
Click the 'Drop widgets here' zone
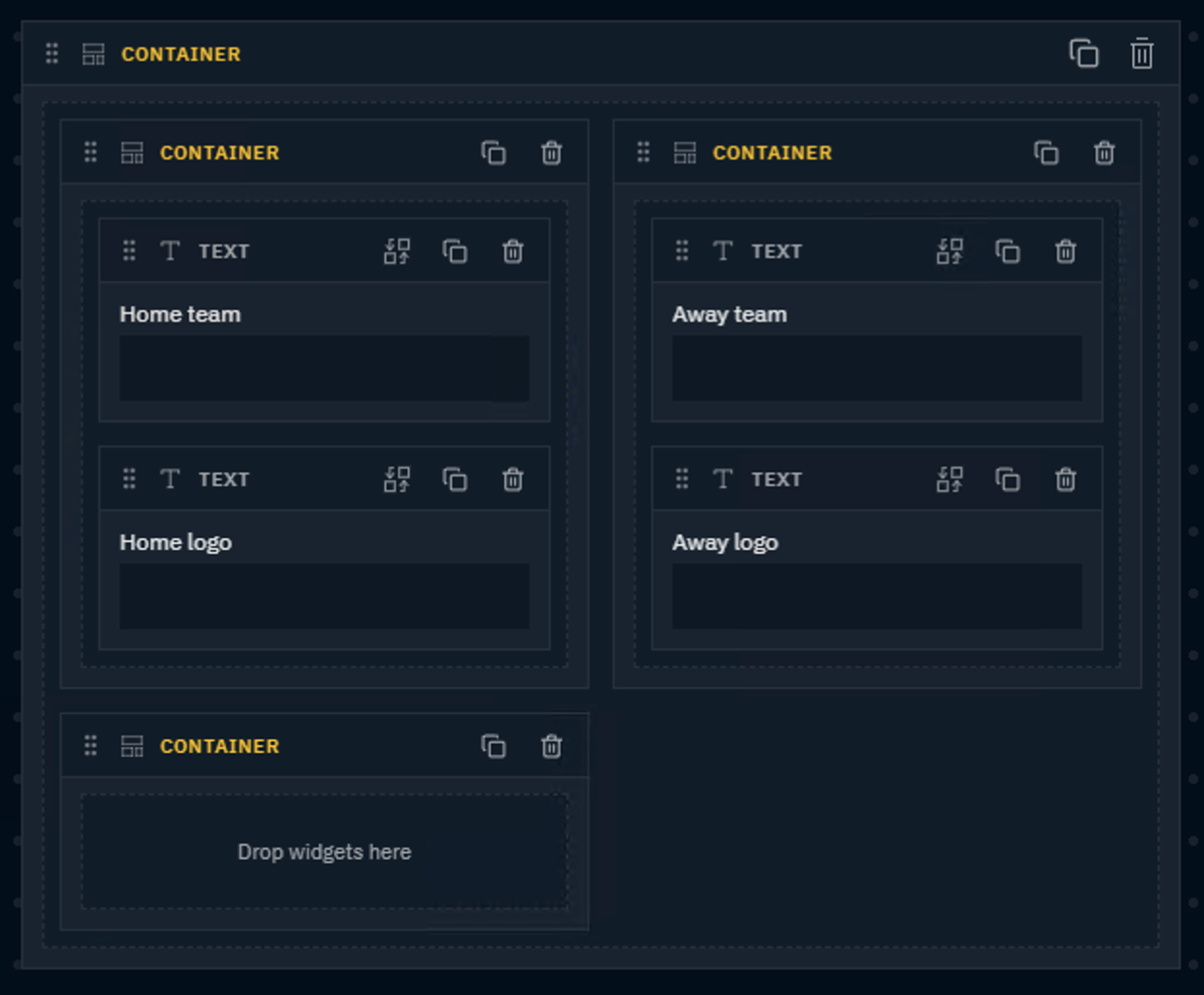click(324, 852)
